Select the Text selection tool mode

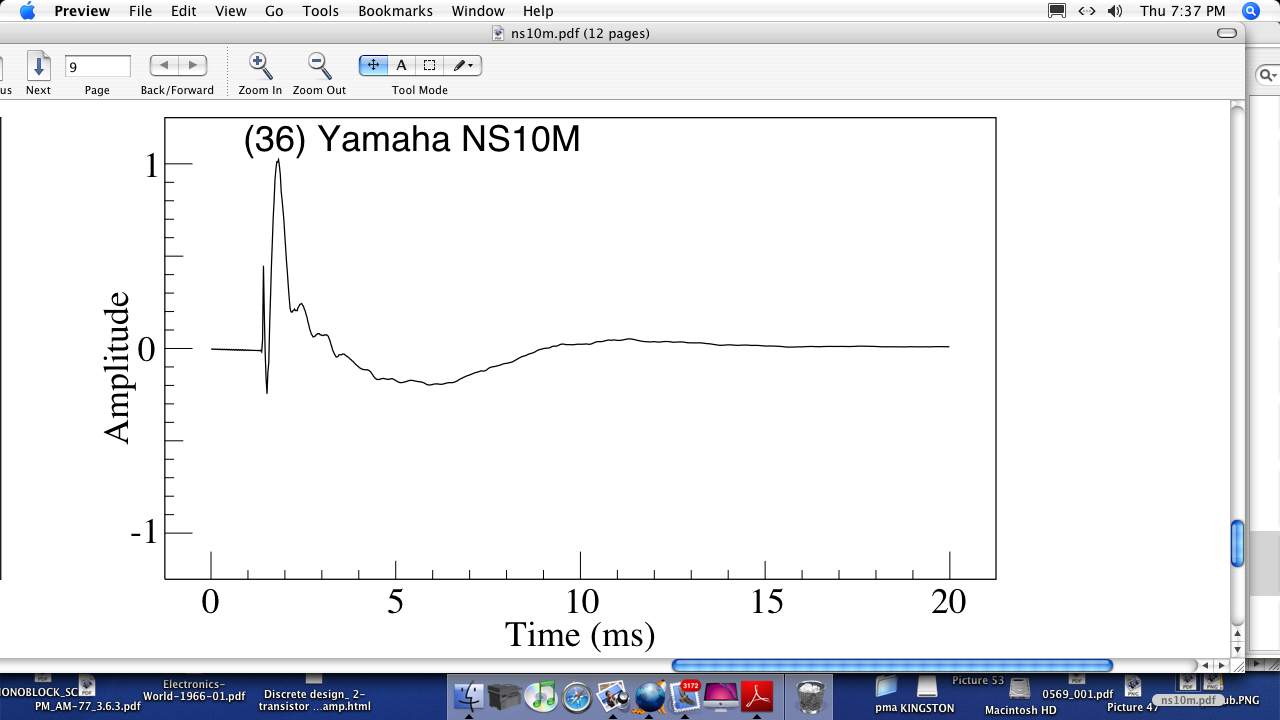pyautogui.click(x=401, y=65)
